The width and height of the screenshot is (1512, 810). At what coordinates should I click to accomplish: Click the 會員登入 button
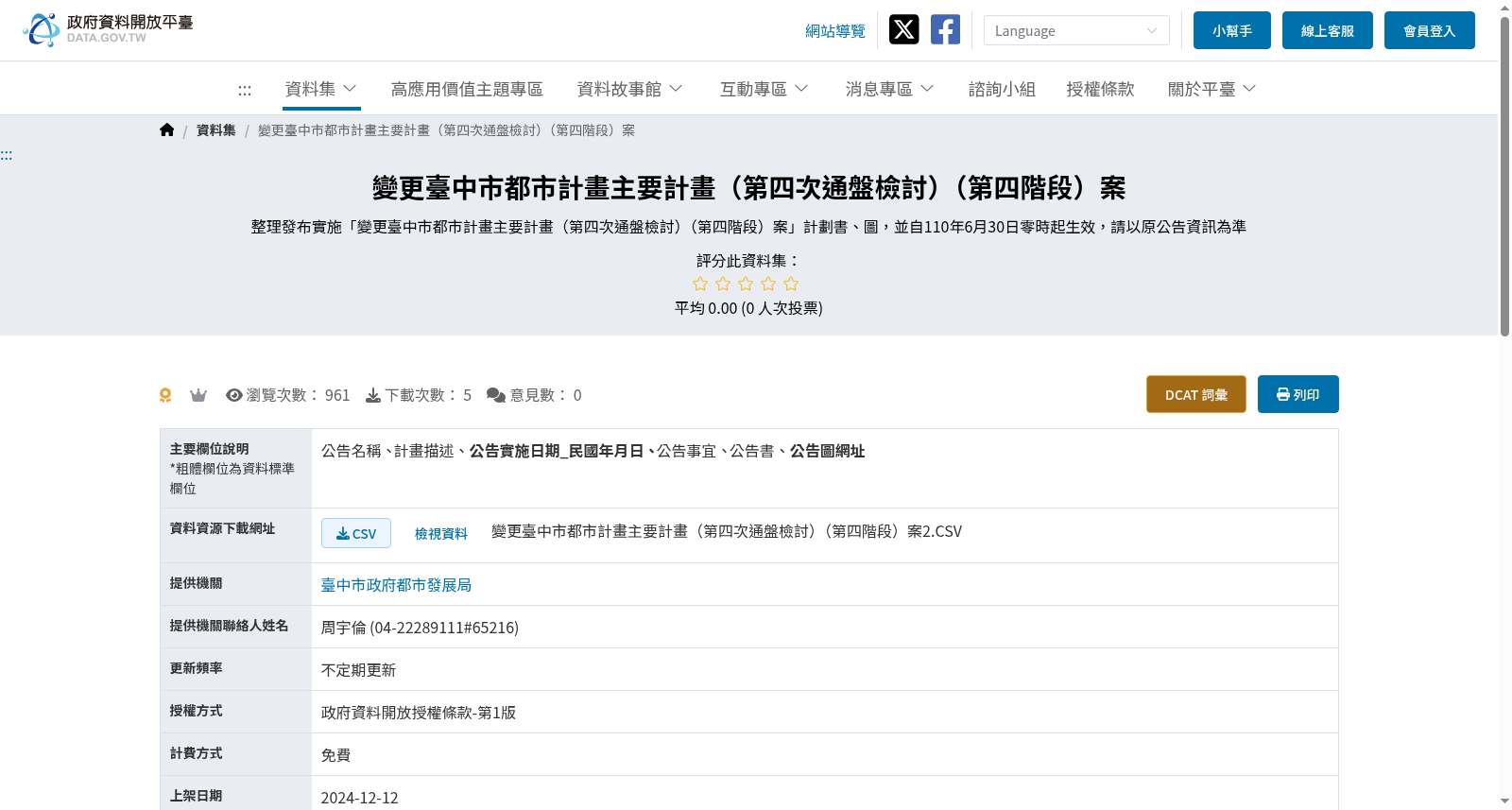coord(1430,30)
